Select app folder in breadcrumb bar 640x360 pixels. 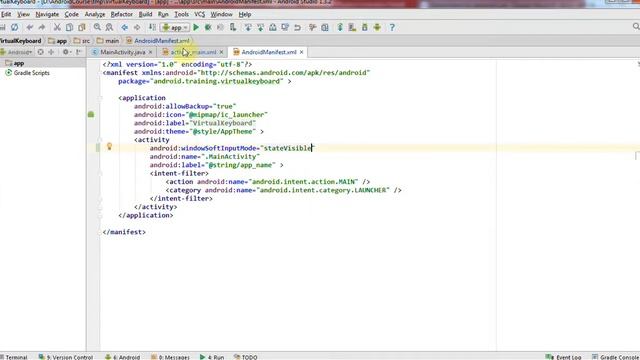(x=58, y=41)
